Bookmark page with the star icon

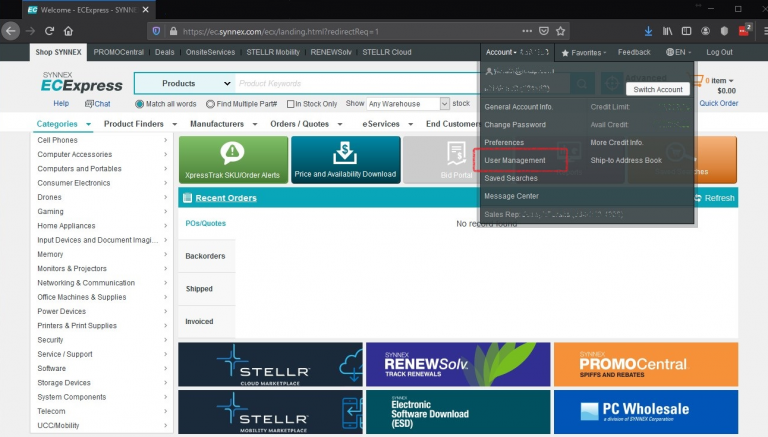(x=561, y=31)
